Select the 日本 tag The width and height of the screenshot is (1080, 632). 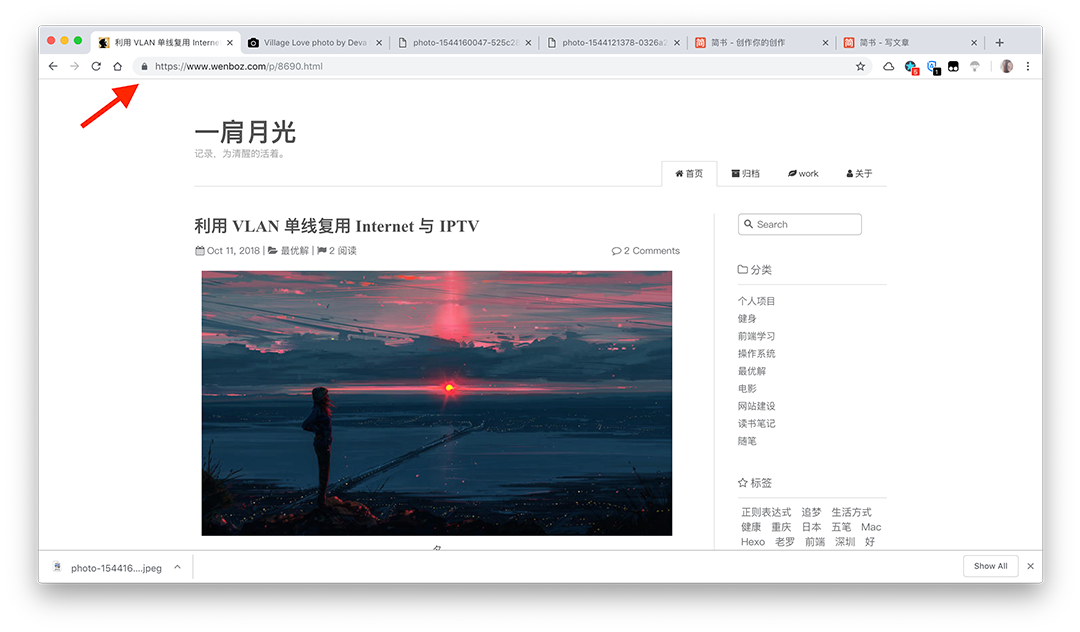point(811,527)
